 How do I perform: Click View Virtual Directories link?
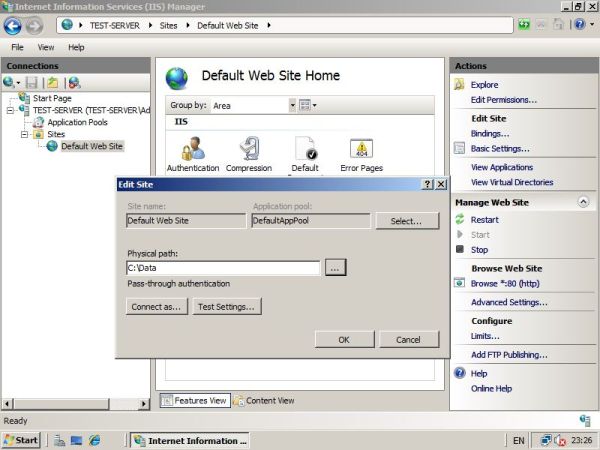coord(512,182)
